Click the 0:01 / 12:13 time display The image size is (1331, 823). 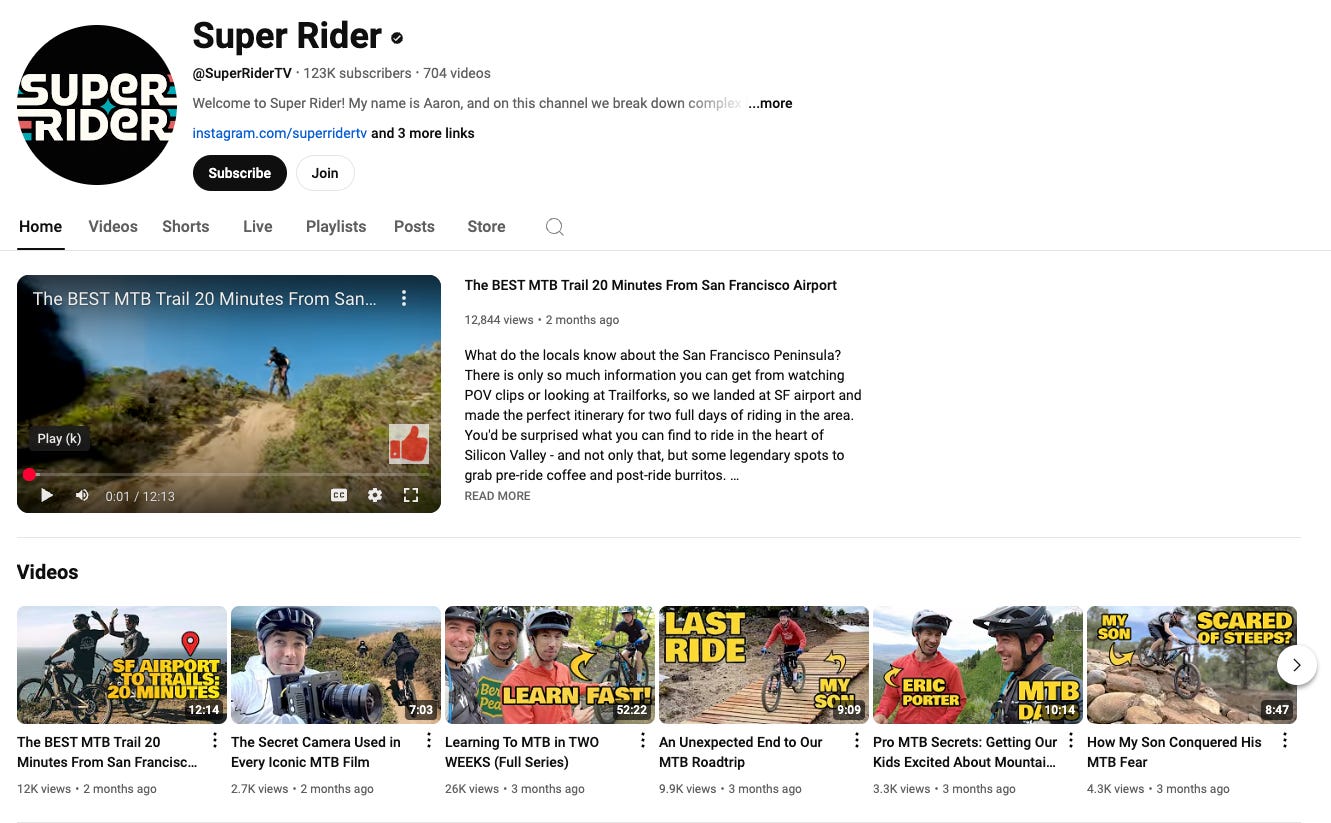[x=140, y=496]
